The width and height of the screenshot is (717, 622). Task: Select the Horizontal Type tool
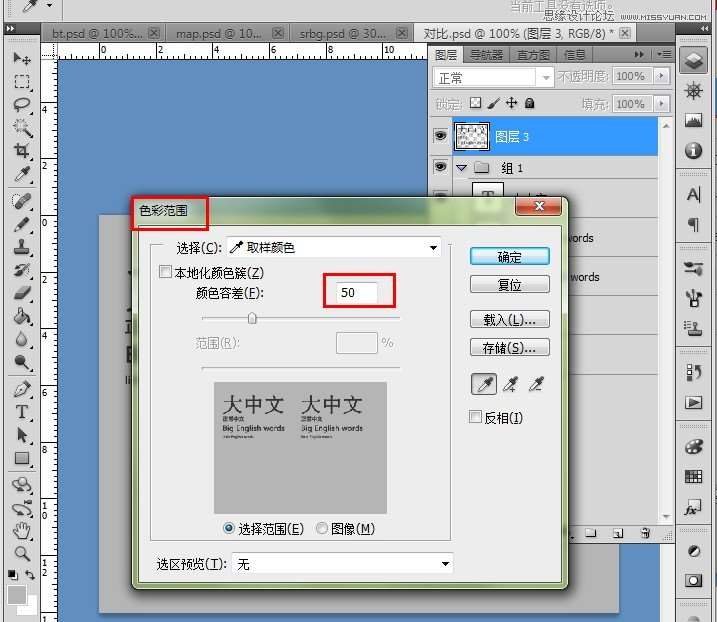22,412
